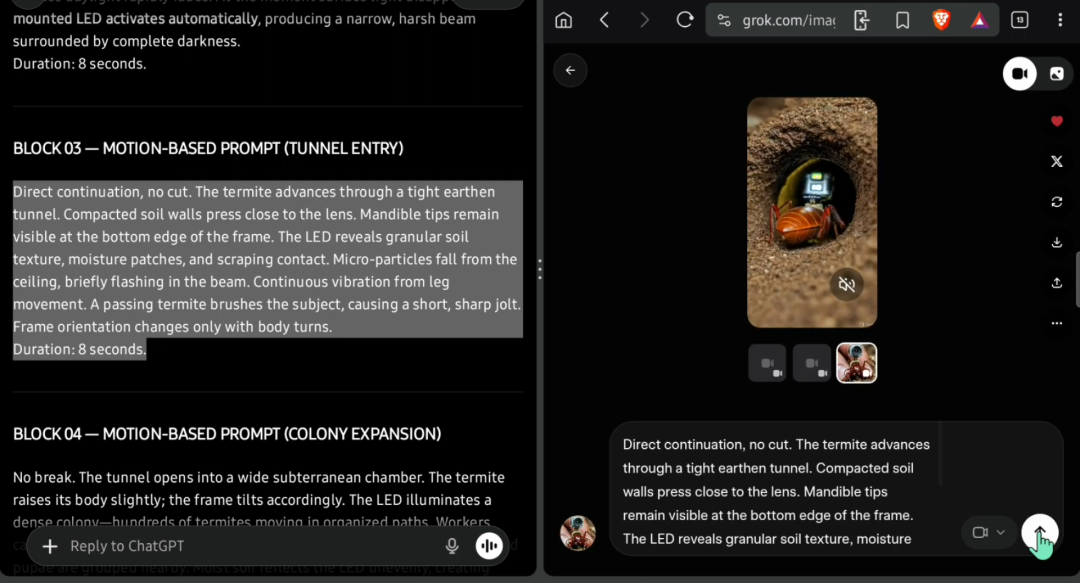
Task: Like the video with the heart icon
Action: [x=1057, y=121]
